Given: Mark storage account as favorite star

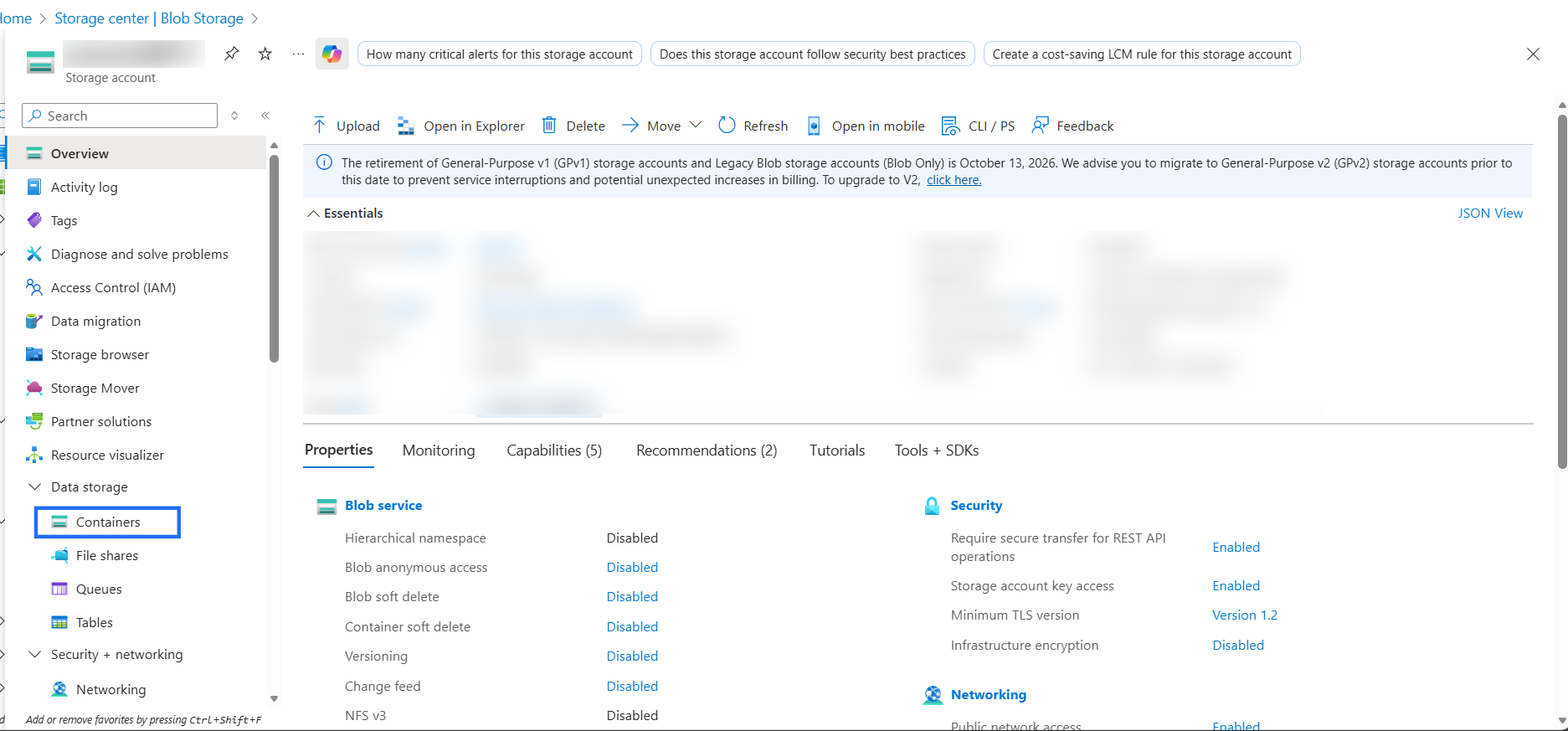Looking at the screenshot, I should pos(265,54).
